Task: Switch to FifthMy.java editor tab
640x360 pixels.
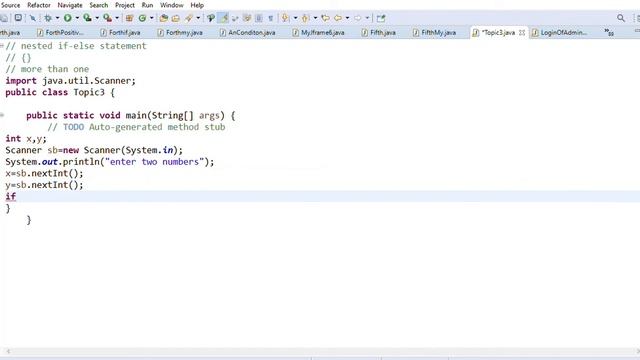Action: pos(435,32)
